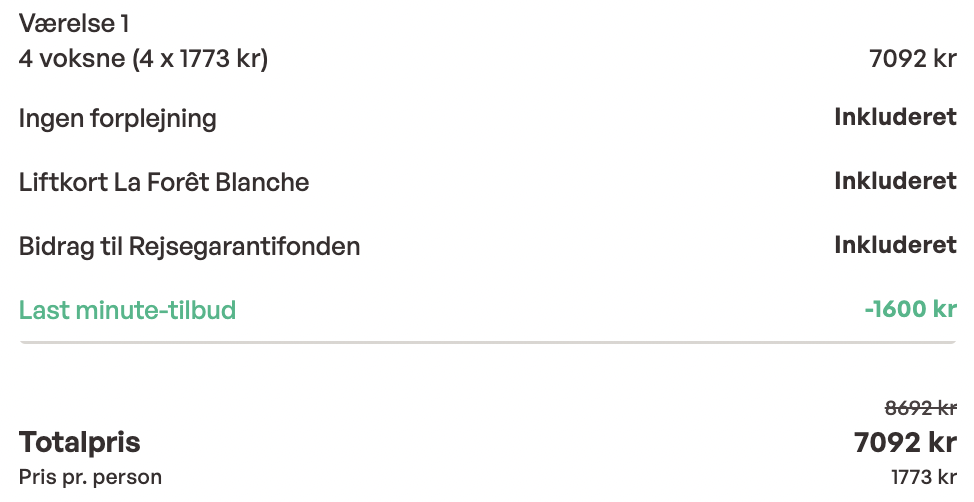Viewport: 974px width, 502px height.
Task: Open Bidrag til Rejsegarantifonden info
Action: (x=189, y=246)
